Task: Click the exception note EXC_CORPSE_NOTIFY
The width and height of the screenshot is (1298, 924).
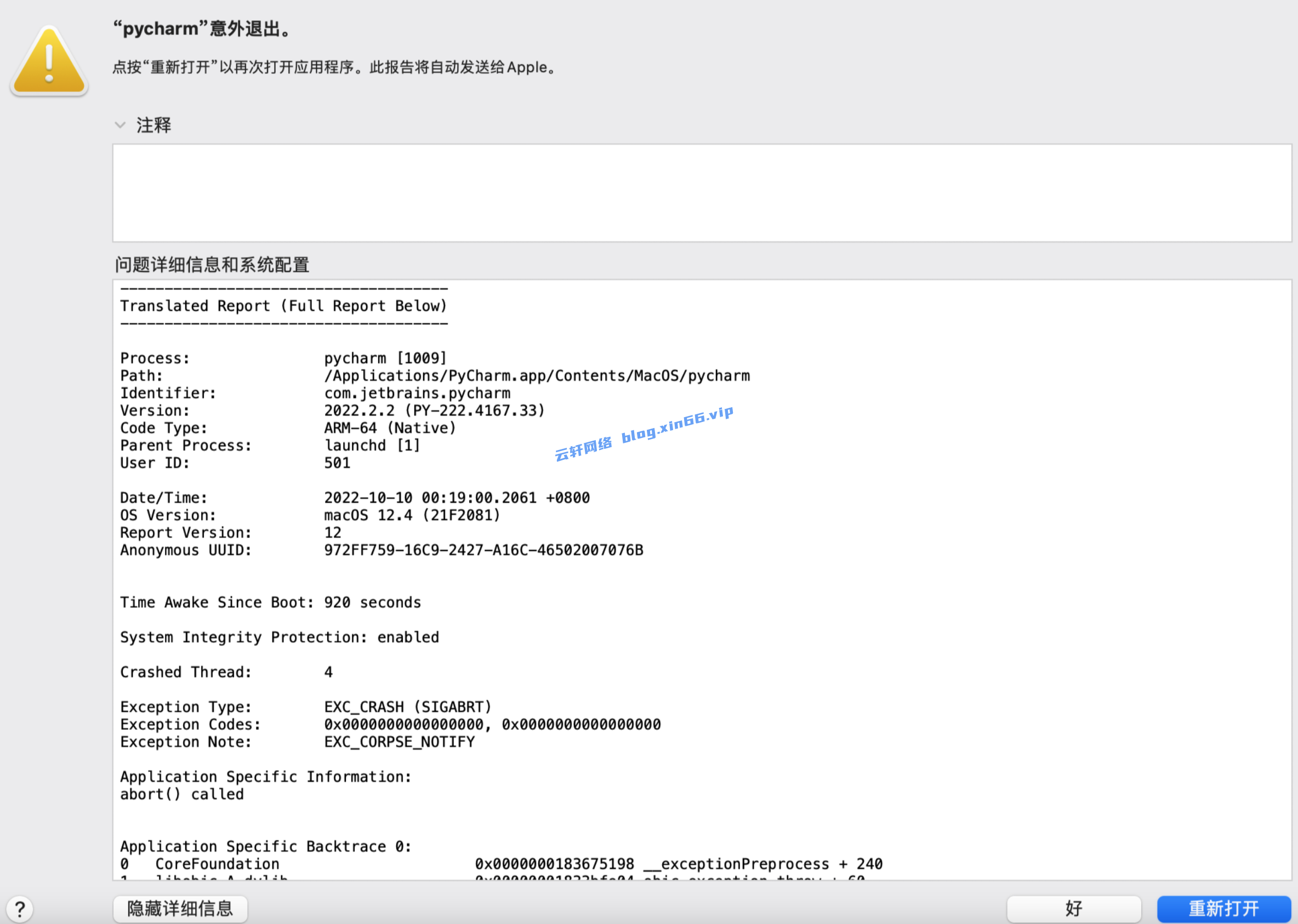Action: click(x=400, y=742)
